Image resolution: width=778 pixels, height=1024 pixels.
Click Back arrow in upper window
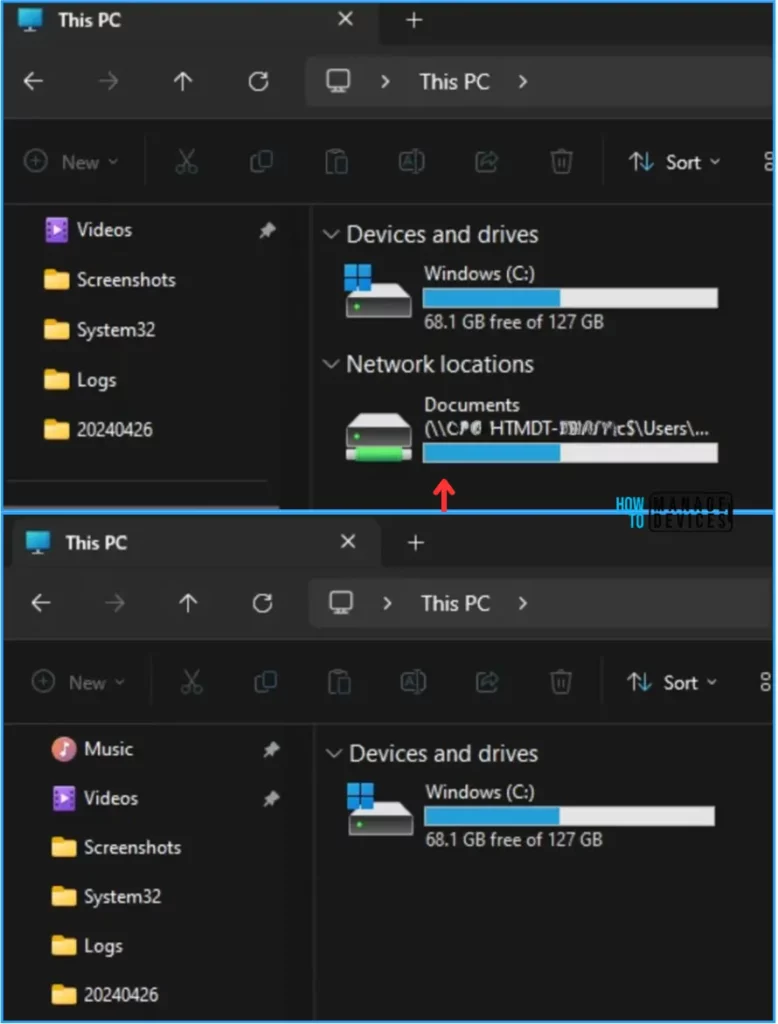[x=33, y=82]
